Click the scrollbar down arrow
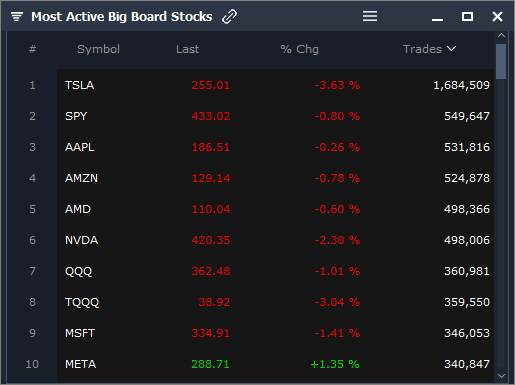The height and width of the screenshot is (385, 515). 501,376
